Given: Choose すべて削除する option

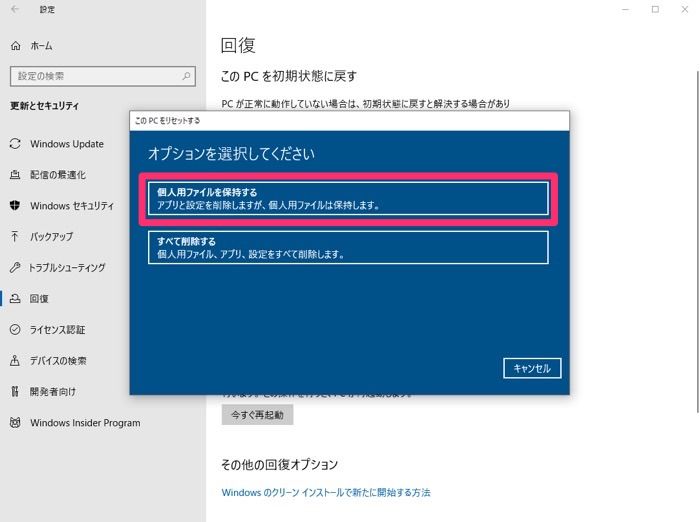Looking at the screenshot, I should [348, 247].
